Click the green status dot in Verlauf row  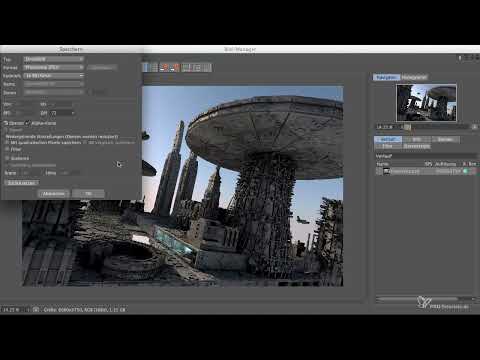click(x=465, y=171)
